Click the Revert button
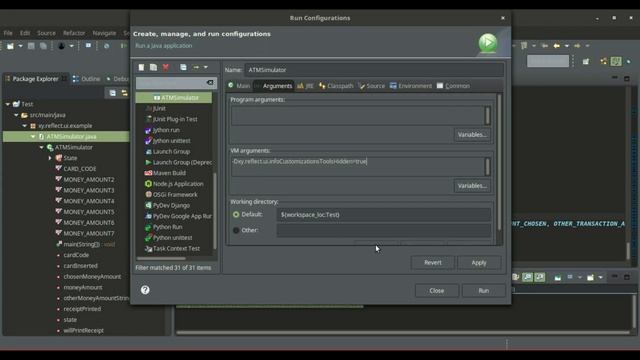Image resolution: width=640 pixels, height=360 pixels. pos(433,262)
